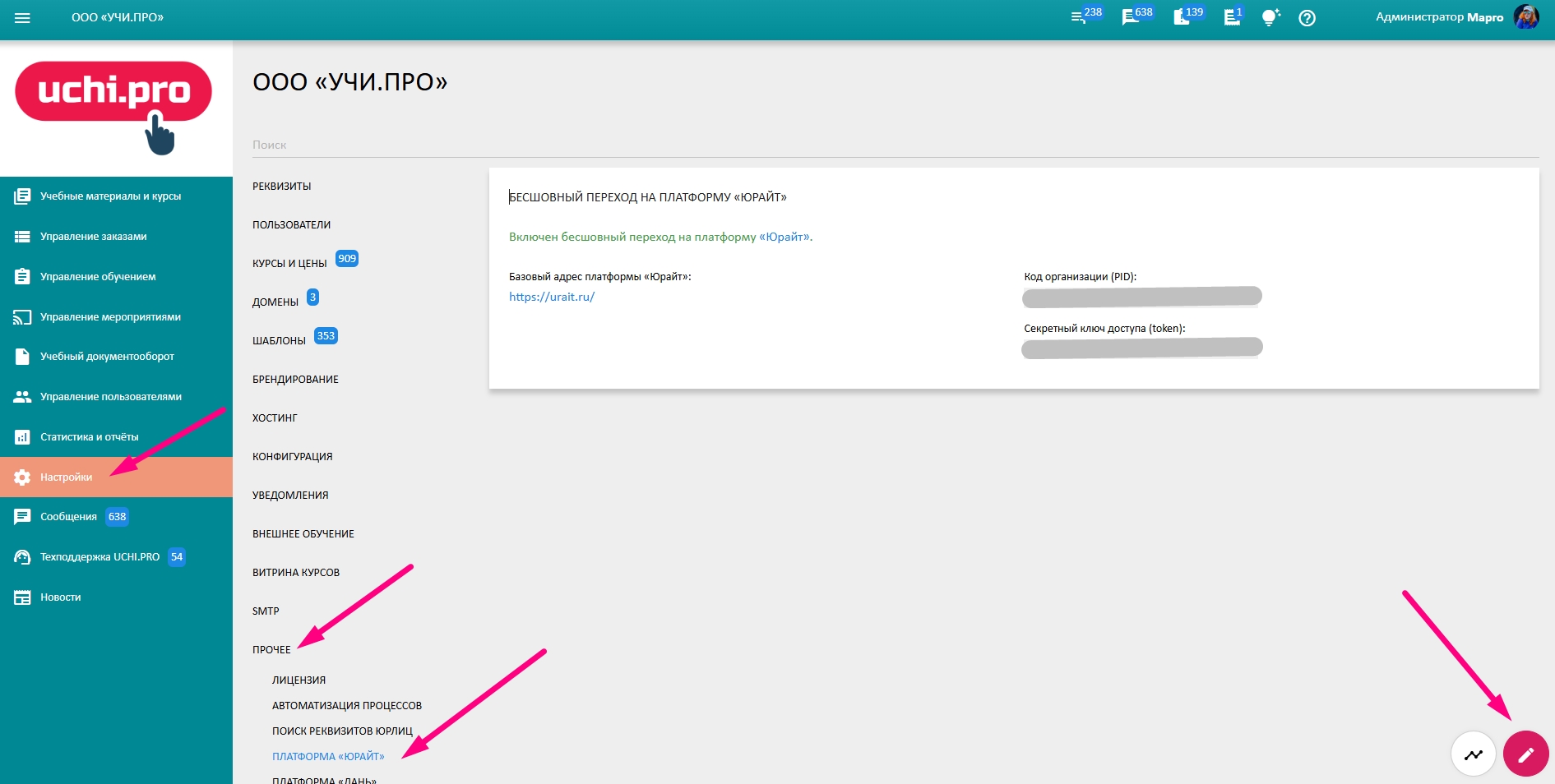Image resolution: width=1555 pixels, height=784 pixels.
Task: Open Техподдержка UCHI.PRO
Action: coord(116,557)
